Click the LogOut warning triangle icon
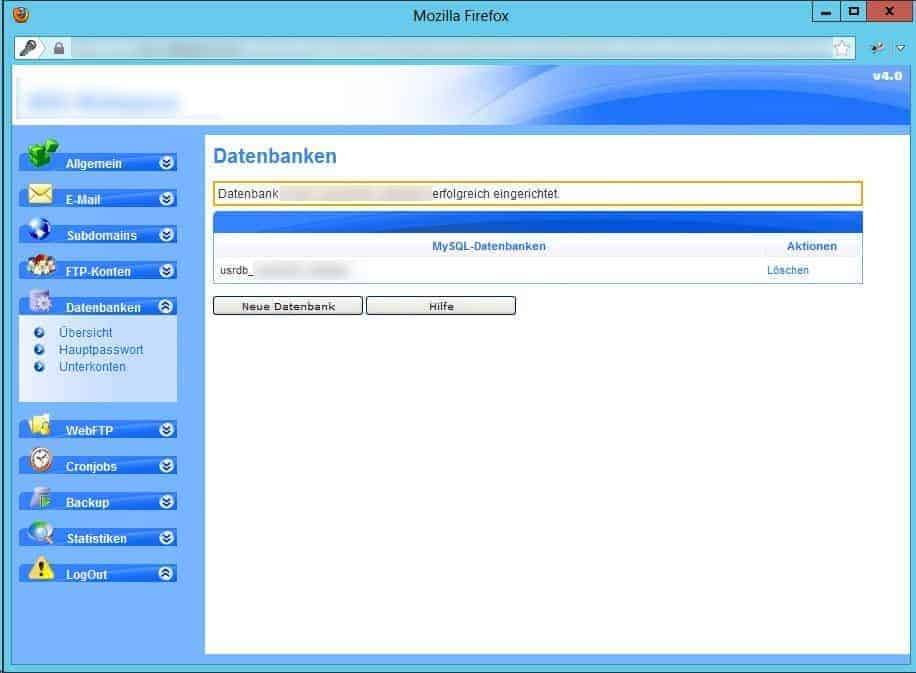 40,569
